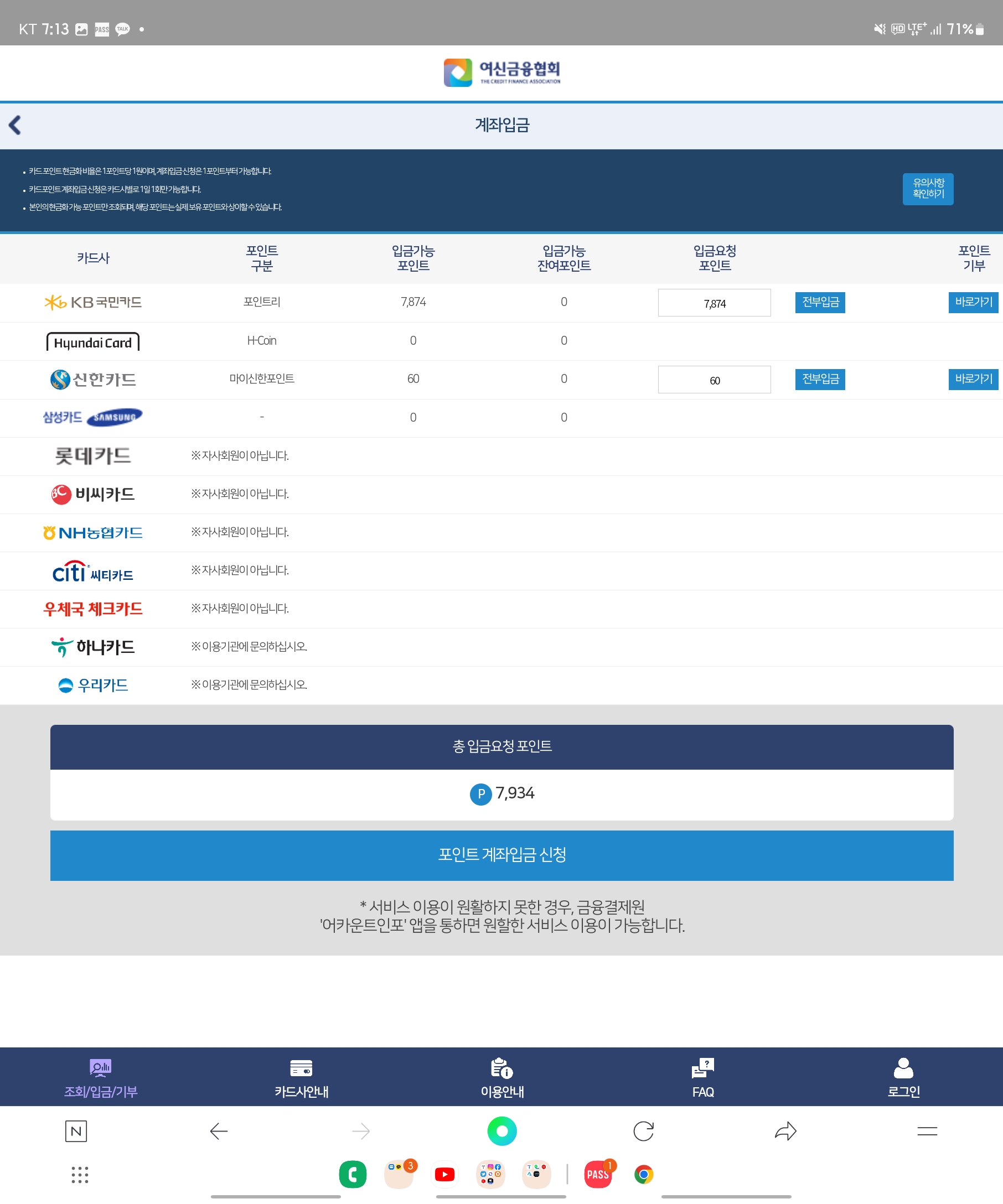This screenshot has height=1204, width=1003.
Task: Open the social apps folder in dock
Action: click(491, 1175)
